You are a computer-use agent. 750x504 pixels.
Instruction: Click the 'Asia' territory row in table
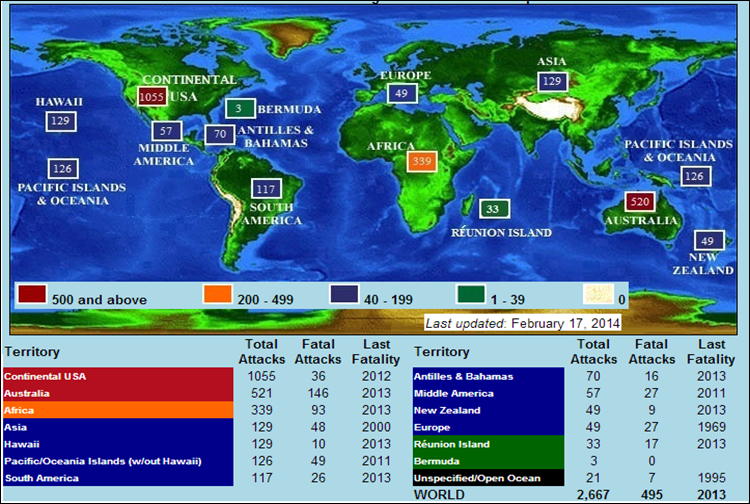point(118,427)
